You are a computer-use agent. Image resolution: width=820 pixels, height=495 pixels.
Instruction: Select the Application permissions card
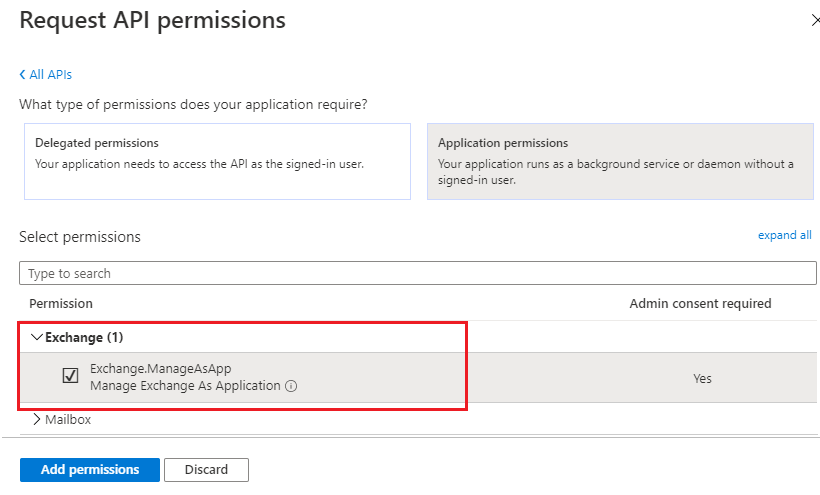[620, 161]
